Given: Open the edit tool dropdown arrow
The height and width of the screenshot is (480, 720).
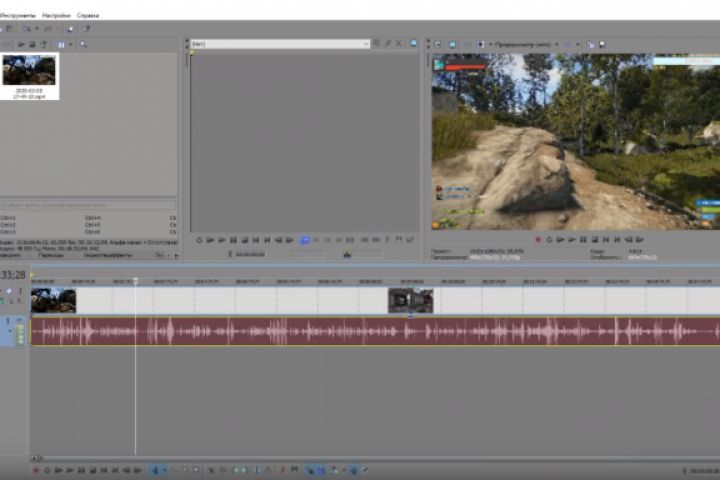Looking at the screenshot, I should click(x=164, y=470).
